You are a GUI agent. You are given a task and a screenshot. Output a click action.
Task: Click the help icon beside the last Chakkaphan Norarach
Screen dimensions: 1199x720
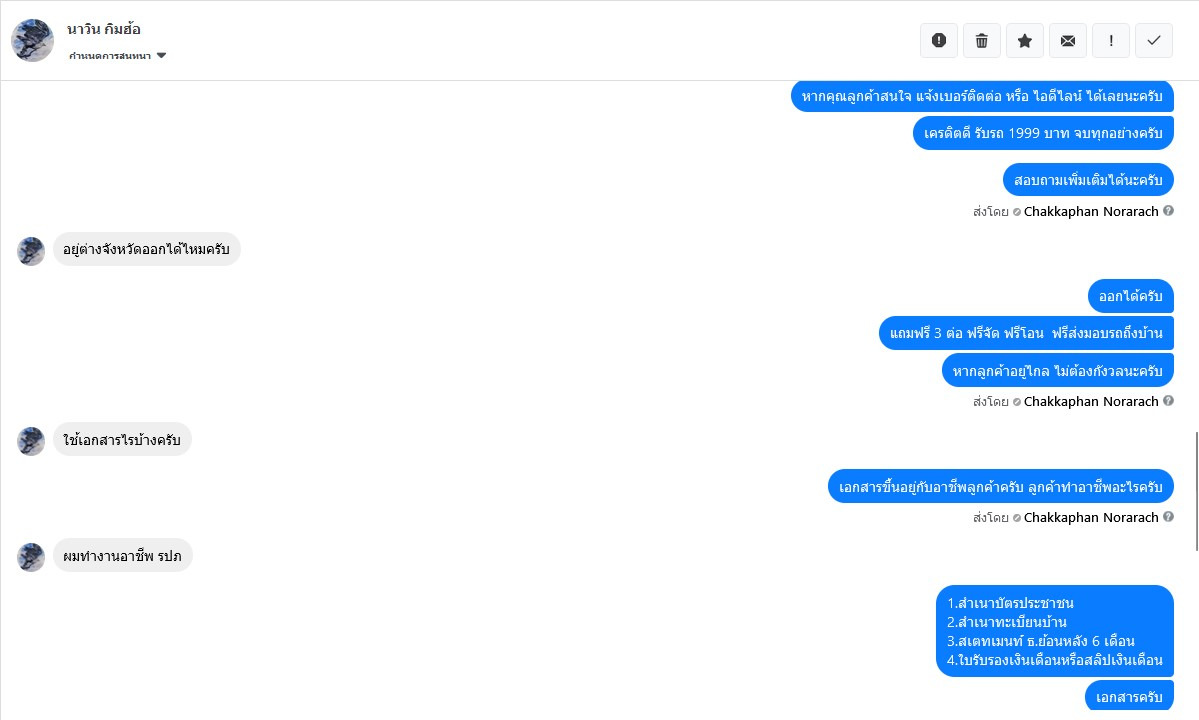coord(1168,517)
